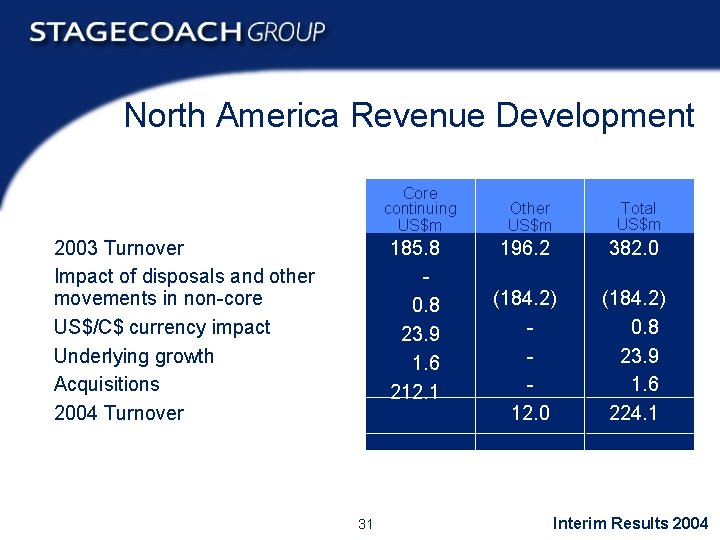Click the 382.0 total turnover value

coord(634,248)
